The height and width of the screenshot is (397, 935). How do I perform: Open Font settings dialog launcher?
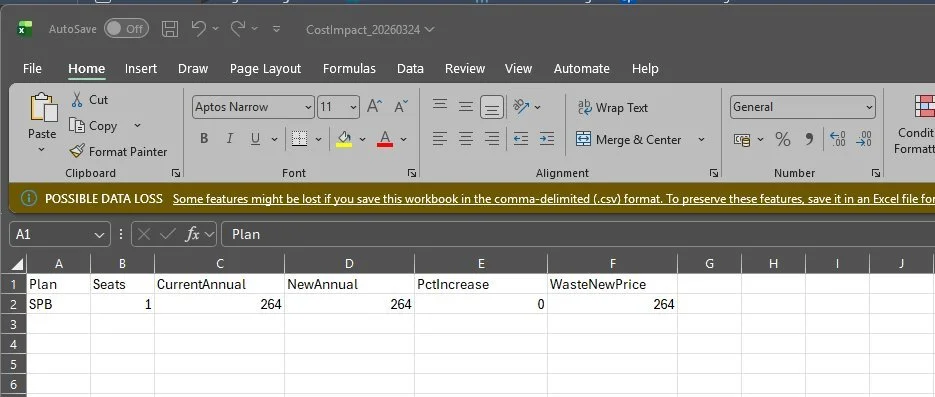pyautogui.click(x=412, y=173)
